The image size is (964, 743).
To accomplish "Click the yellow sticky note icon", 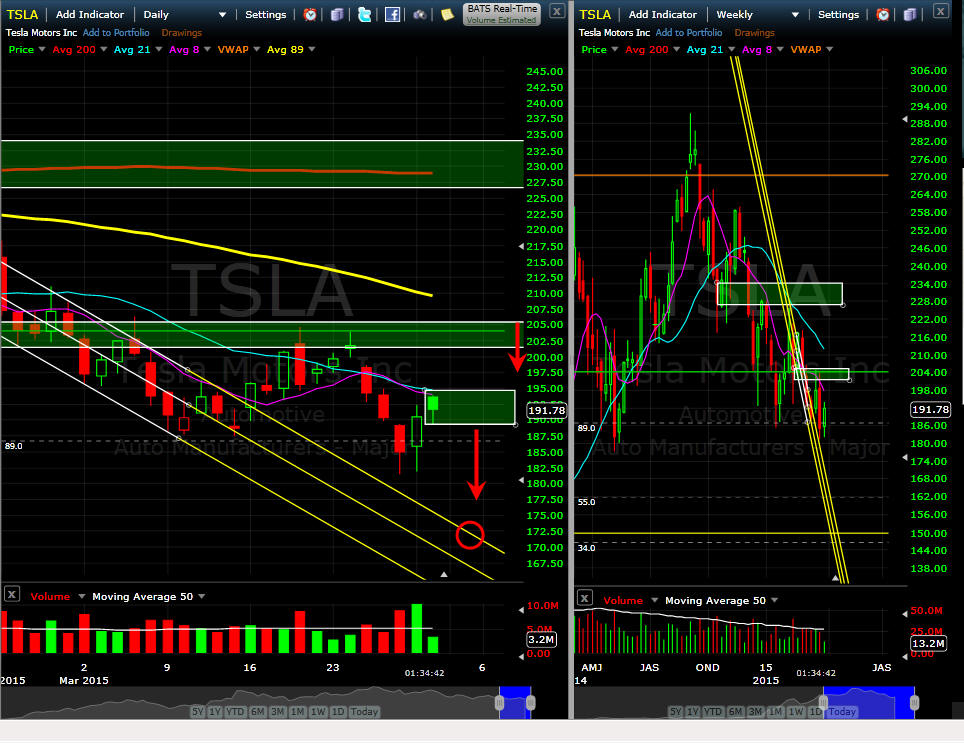I will [x=447, y=14].
